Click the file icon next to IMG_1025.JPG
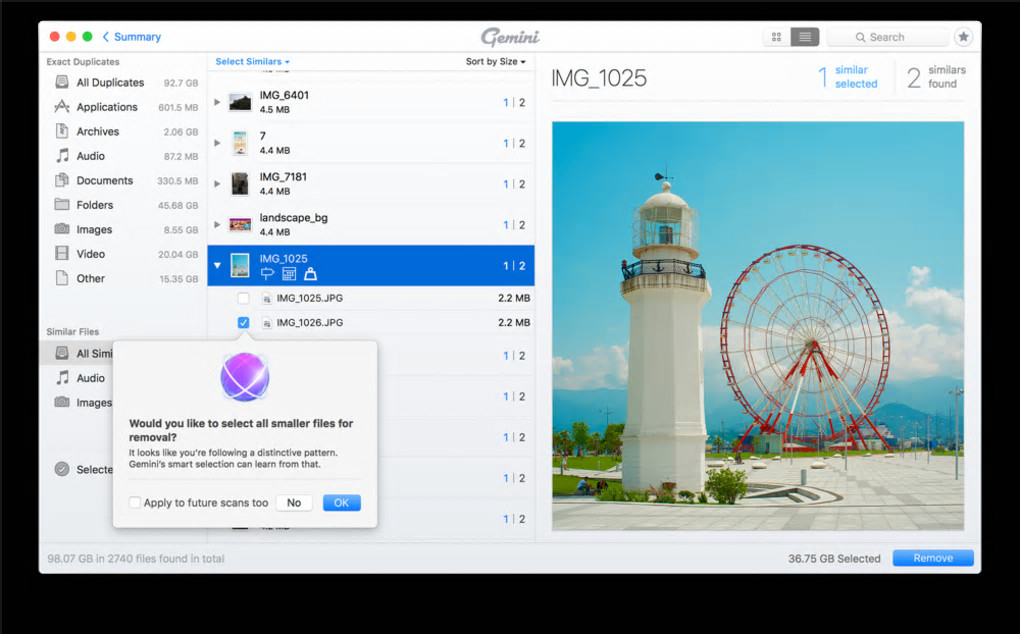The width and height of the screenshot is (1020, 634). pyautogui.click(x=267, y=298)
